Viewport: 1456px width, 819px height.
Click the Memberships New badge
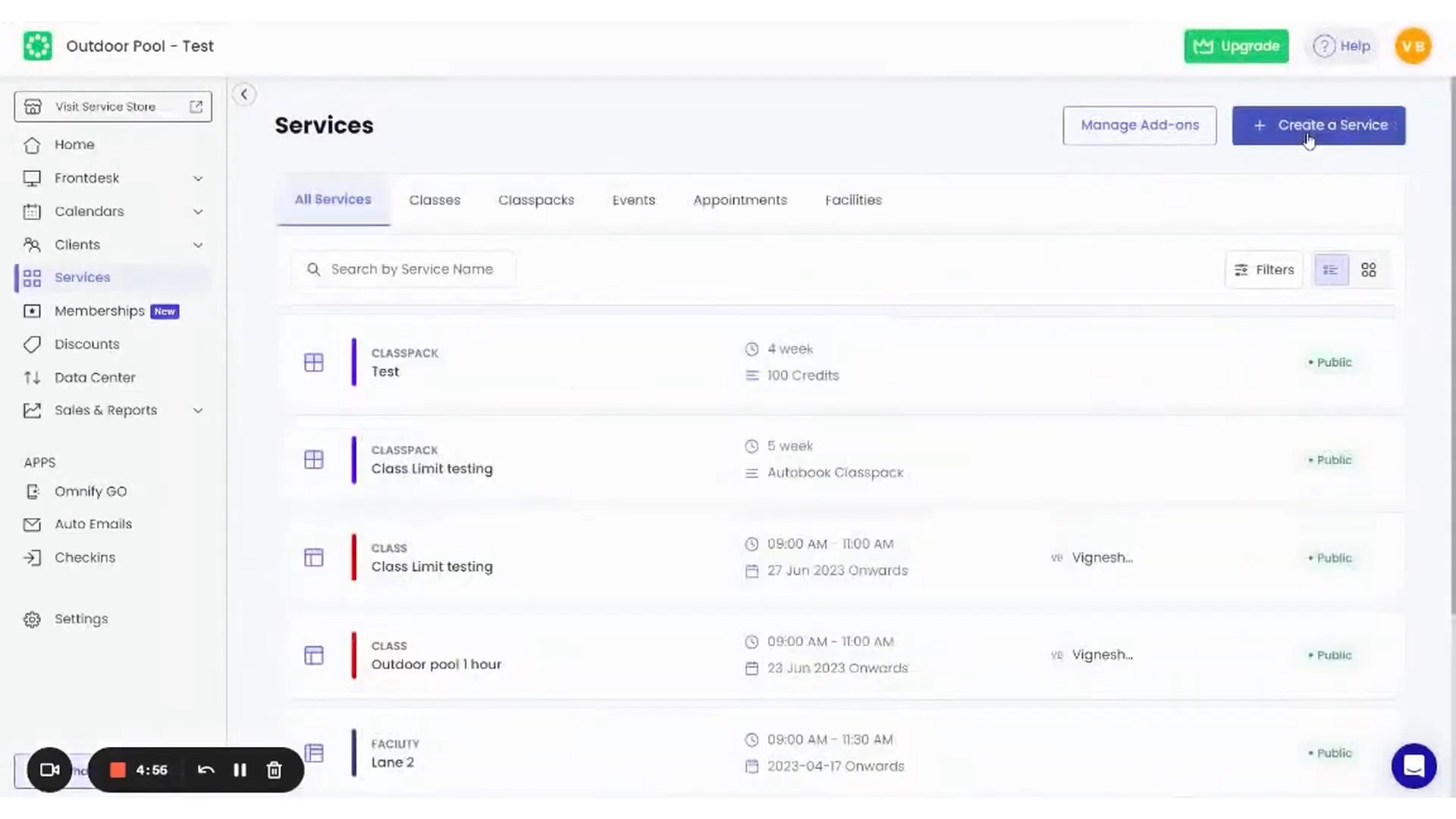(165, 311)
